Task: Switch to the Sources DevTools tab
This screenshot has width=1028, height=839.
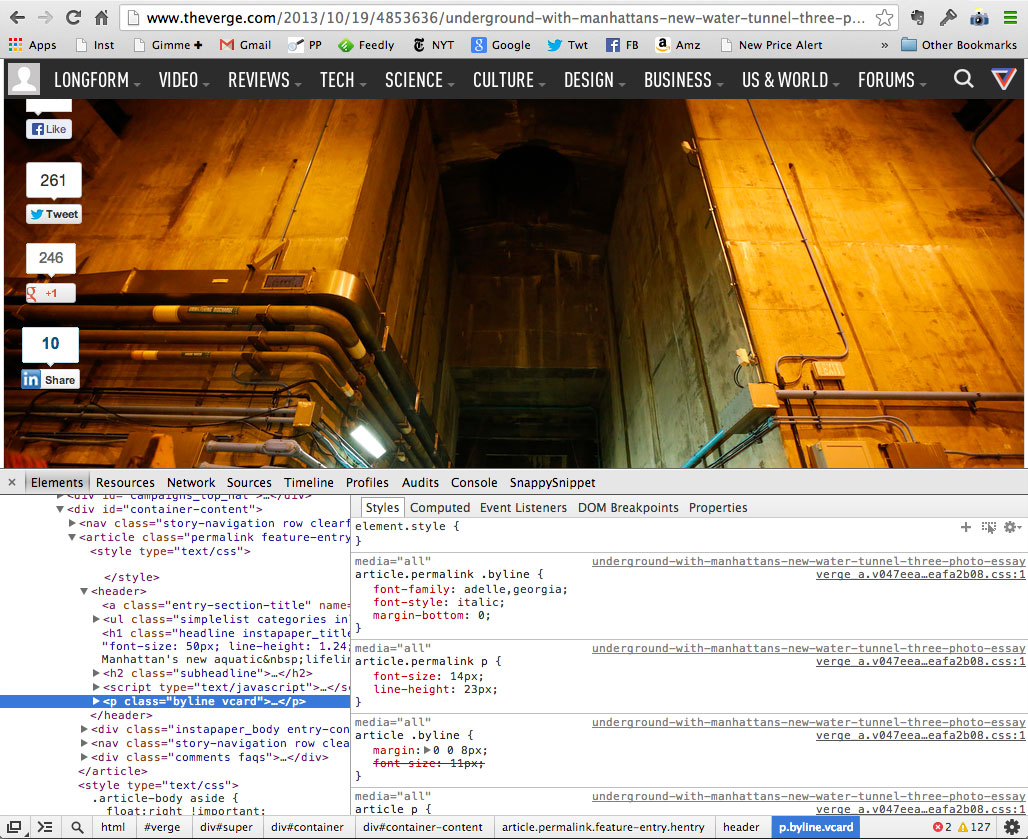Action: click(x=249, y=482)
